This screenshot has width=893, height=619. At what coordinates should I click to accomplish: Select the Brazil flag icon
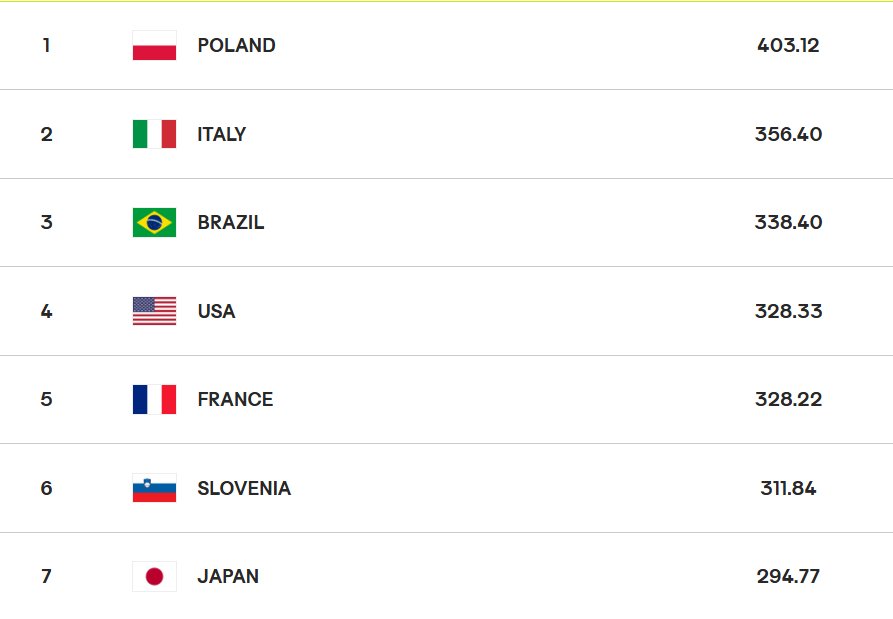[154, 222]
